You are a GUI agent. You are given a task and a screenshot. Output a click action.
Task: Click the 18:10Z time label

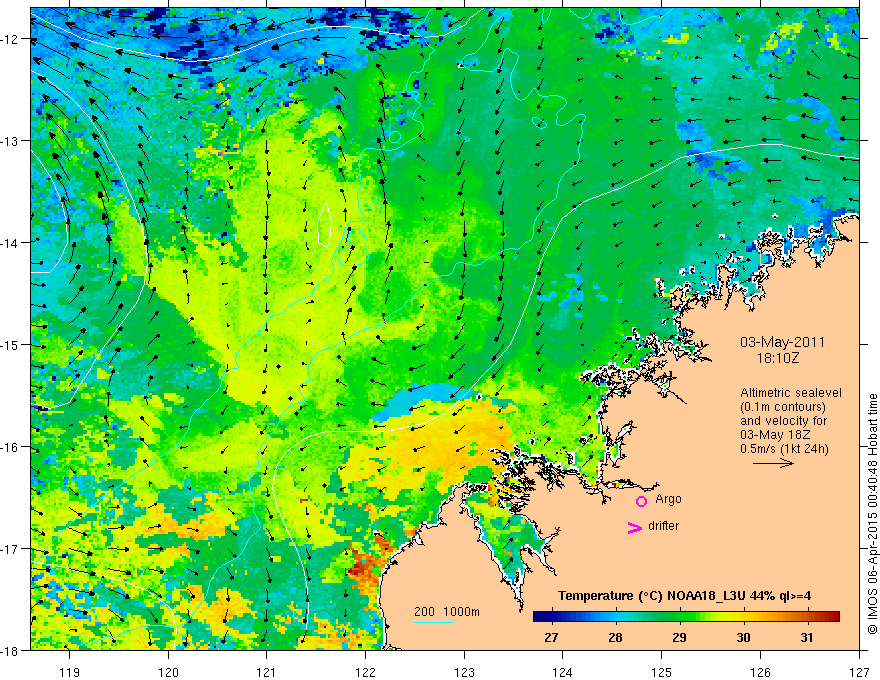pos(778,357)
